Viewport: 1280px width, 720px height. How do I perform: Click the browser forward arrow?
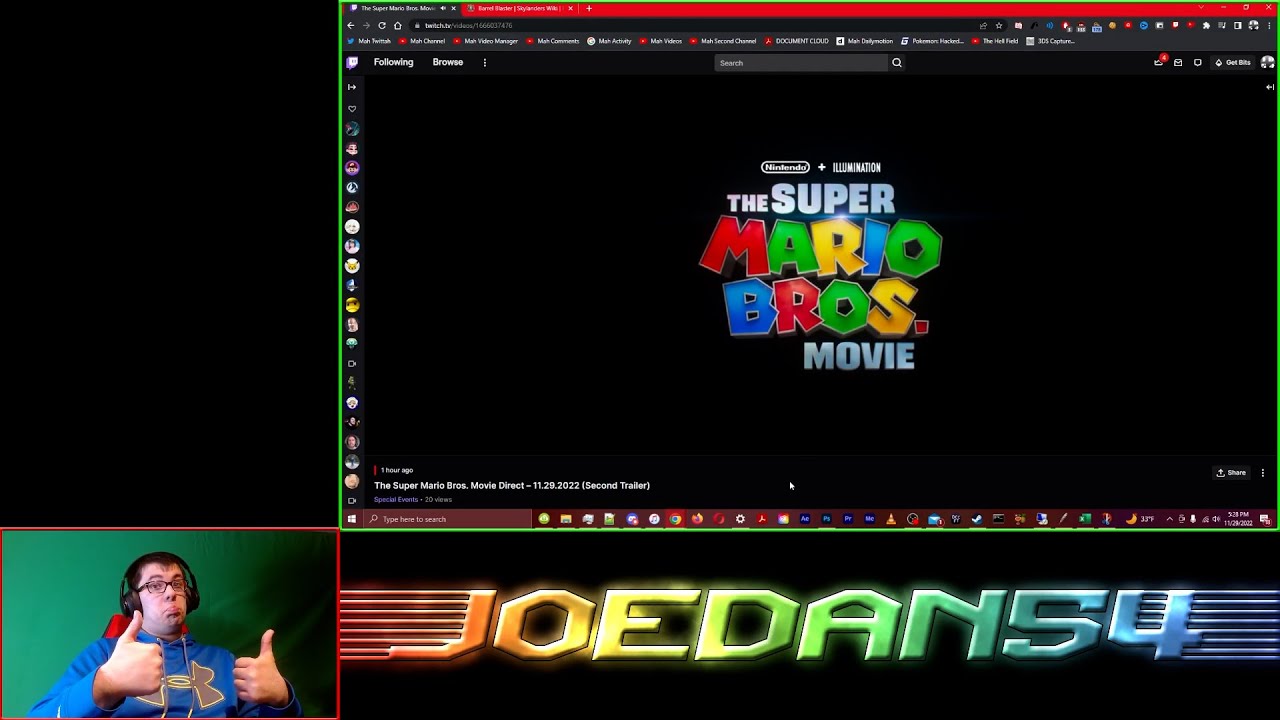point(366,25)
